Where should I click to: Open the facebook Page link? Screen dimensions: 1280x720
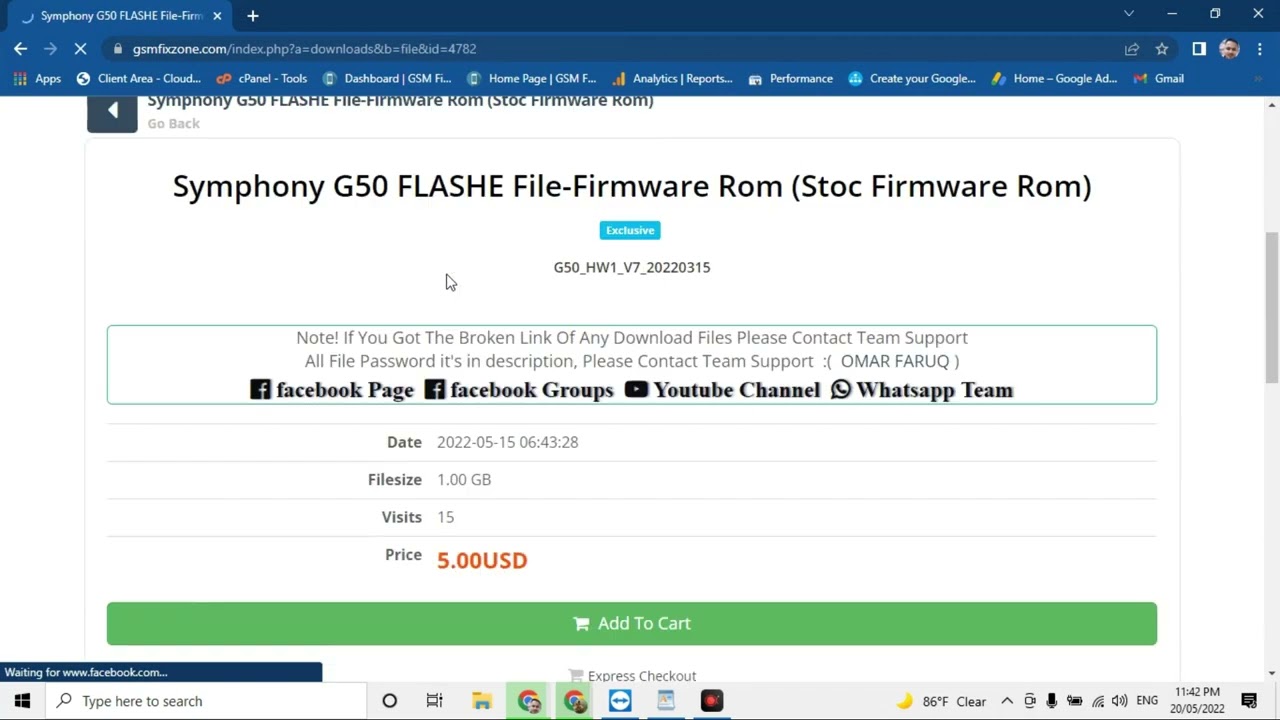(x=332, y=390)
